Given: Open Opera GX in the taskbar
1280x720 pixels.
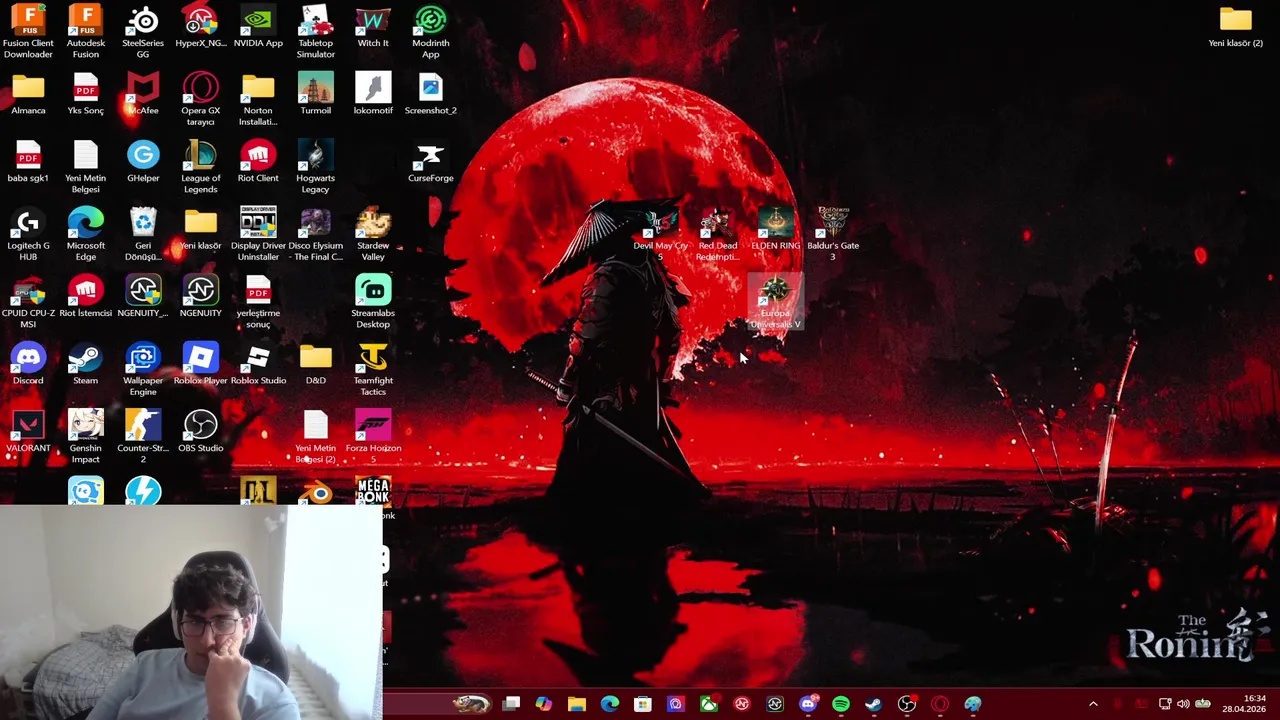Looking at the screenshot, I should (940, 705).
